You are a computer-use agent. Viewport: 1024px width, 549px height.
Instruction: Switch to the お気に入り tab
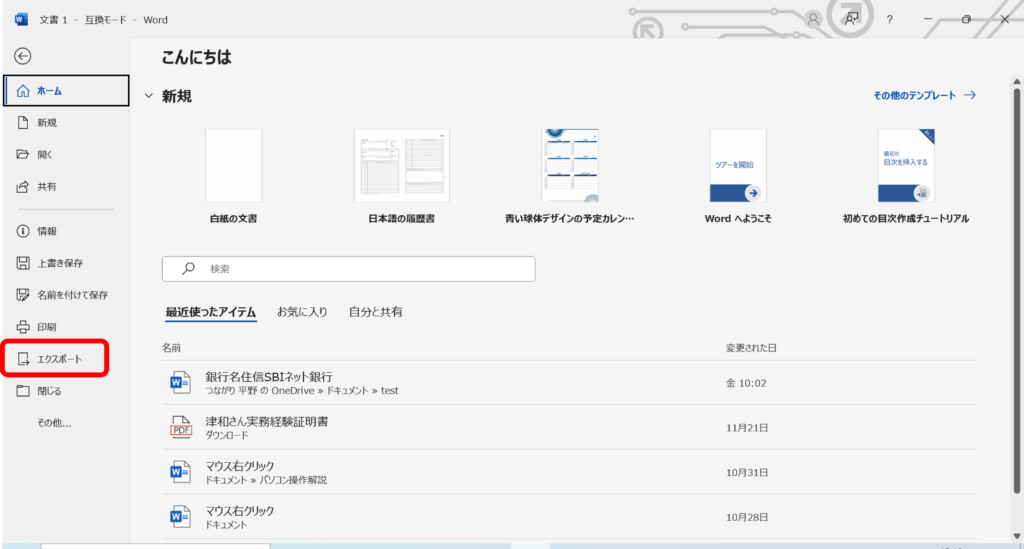pyautogui.click(x=302, y=312)
